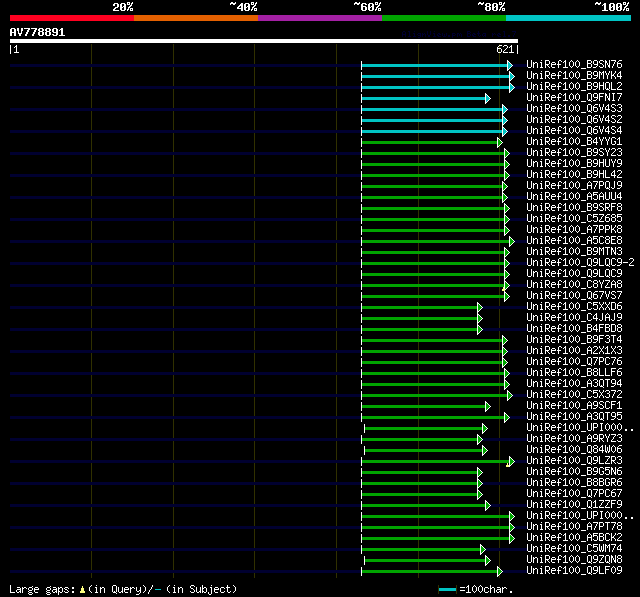
Task: Select the UniRef100_A7PQJ9 label
Action: [574, 186]
